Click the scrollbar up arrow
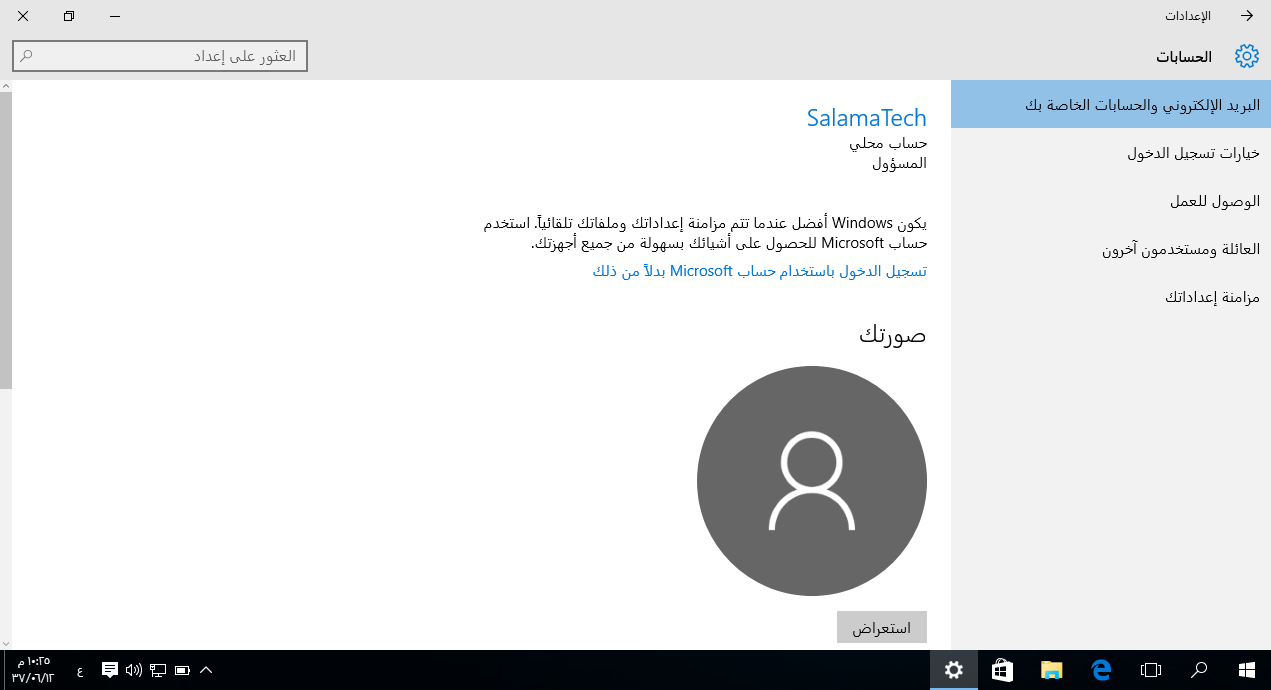The height and width of the screenshot is (690, 1271). coord(6,87)
